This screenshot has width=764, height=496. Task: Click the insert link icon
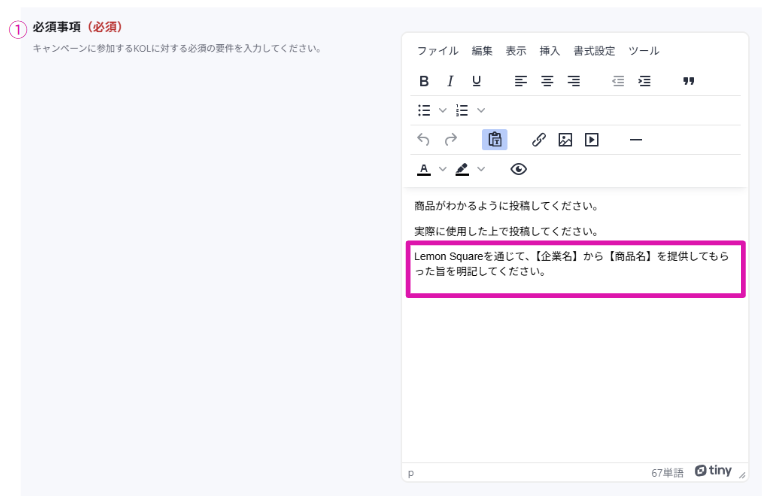pos(539,140)
